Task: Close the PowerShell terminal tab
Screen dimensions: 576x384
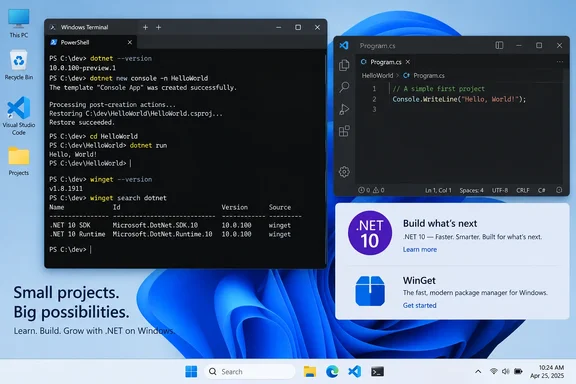Action: point(130,42)
